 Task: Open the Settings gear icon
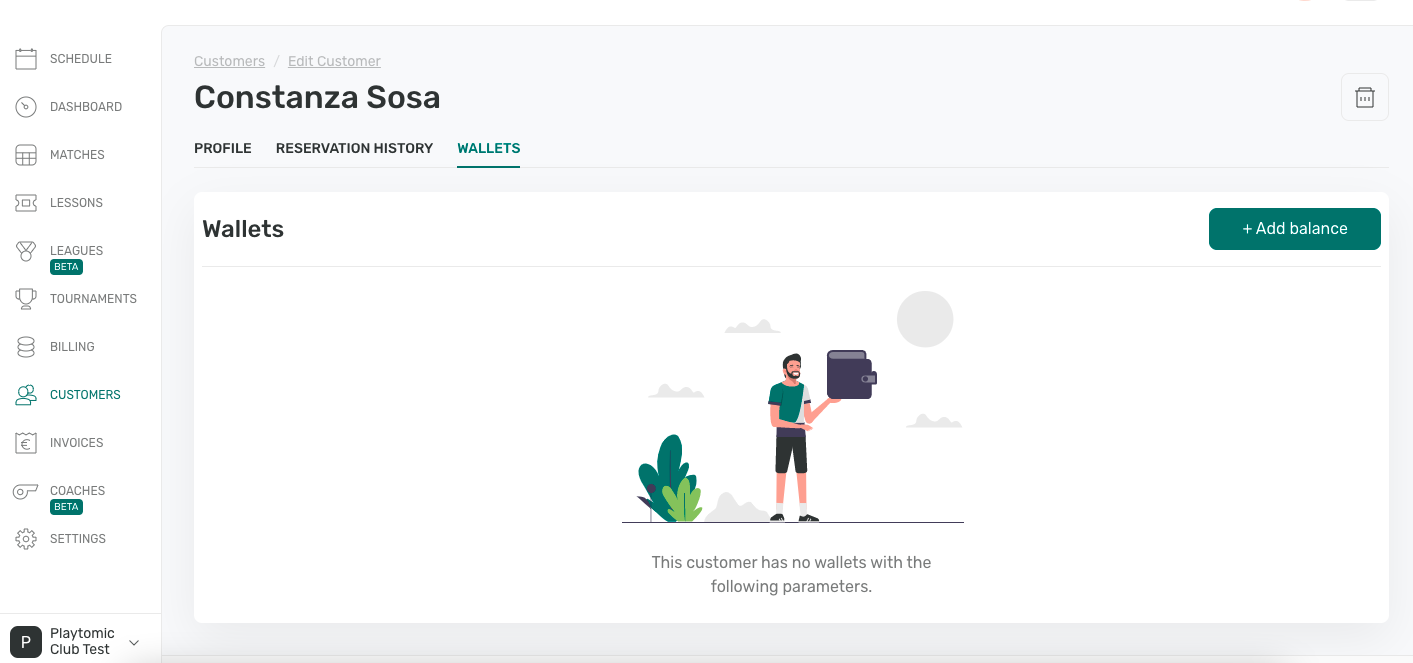(26, 539)
